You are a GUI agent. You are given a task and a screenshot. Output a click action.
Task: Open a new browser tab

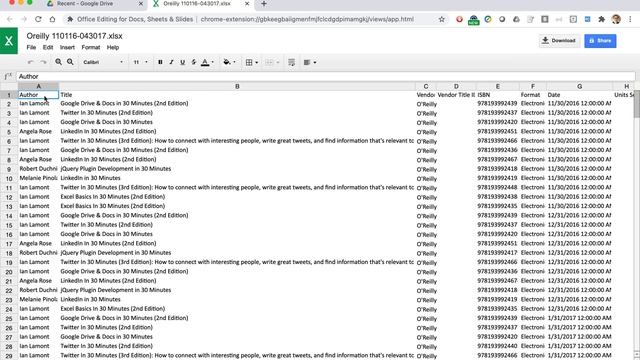[264, 4]
